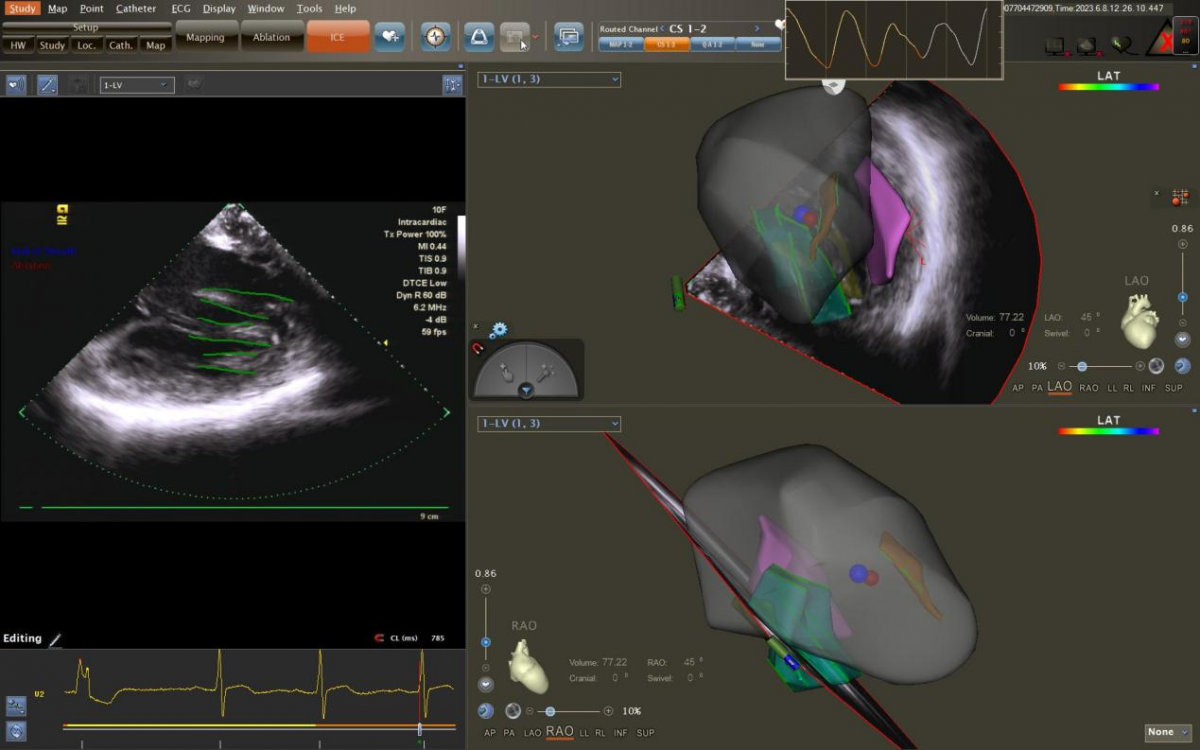Click the heart-plus icon in the toolbar
This screenshot has width=1200, height=750.
389,37
